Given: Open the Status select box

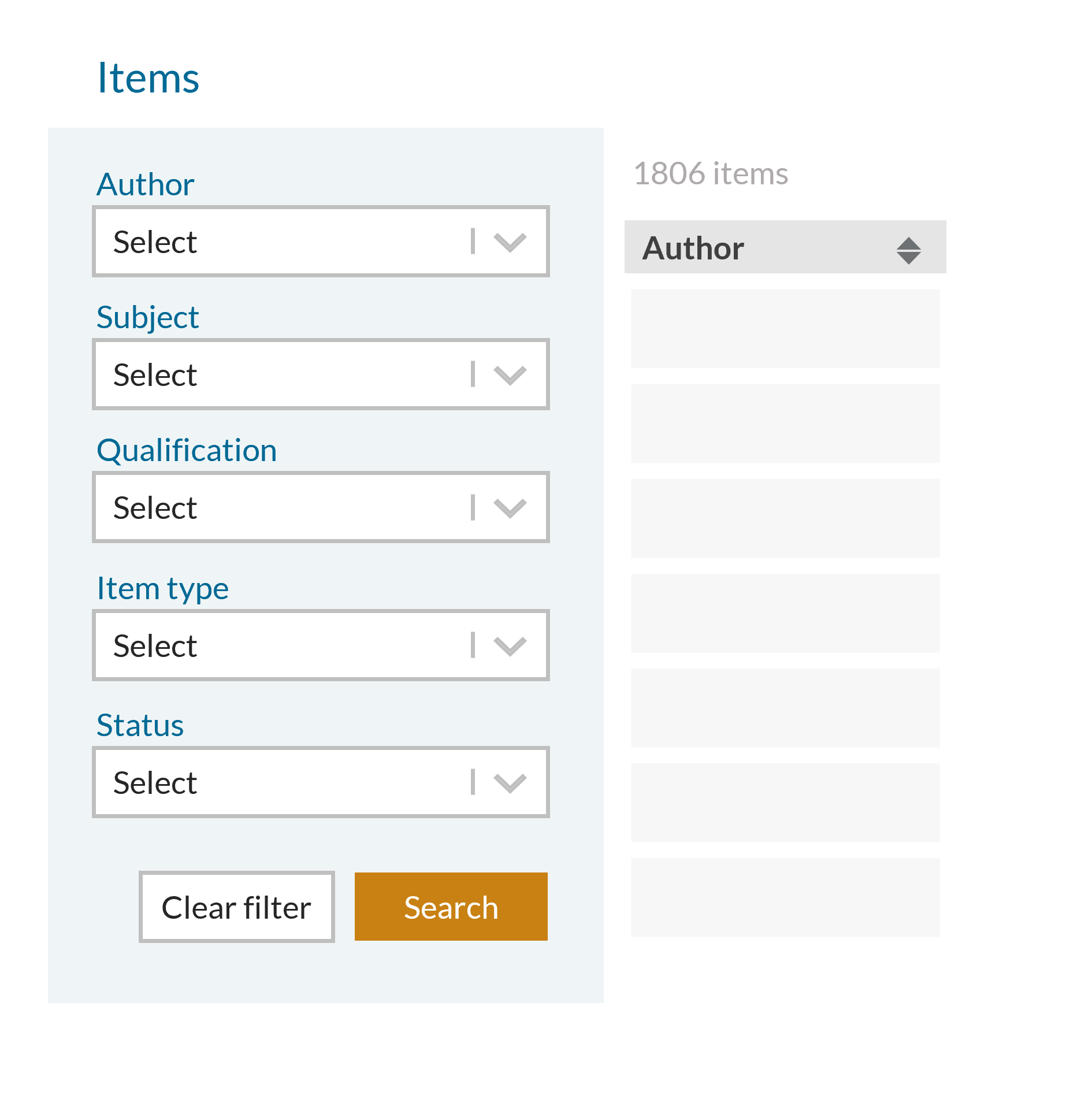Looking at the screenshot, I should tap(321, 782).
